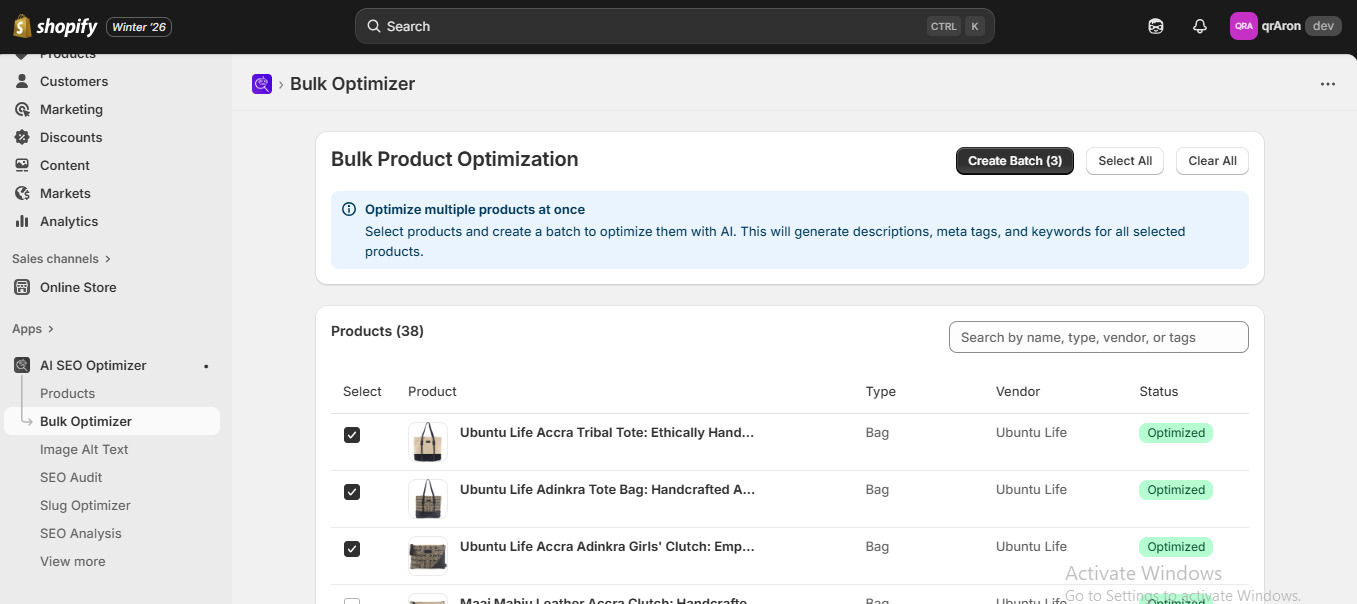This screenshot has height=604, width=1357.
Task: Click the purple app icon in the breadcrumb
Action: tap(262, 84)
